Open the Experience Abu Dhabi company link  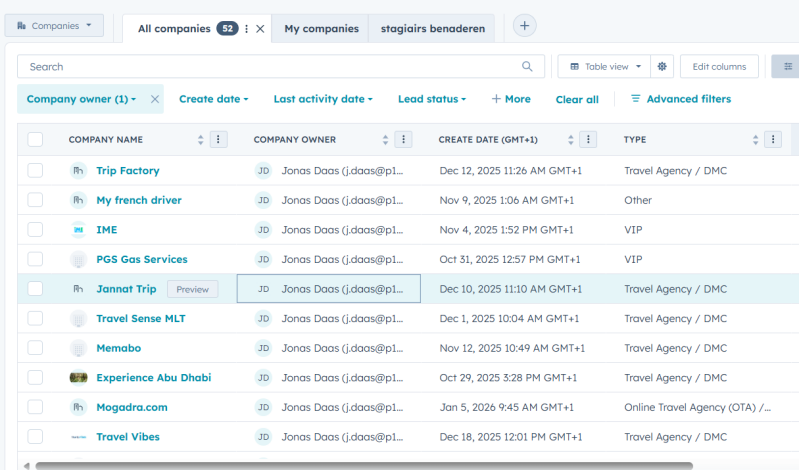pyautogui.click(x=153, y=378)
